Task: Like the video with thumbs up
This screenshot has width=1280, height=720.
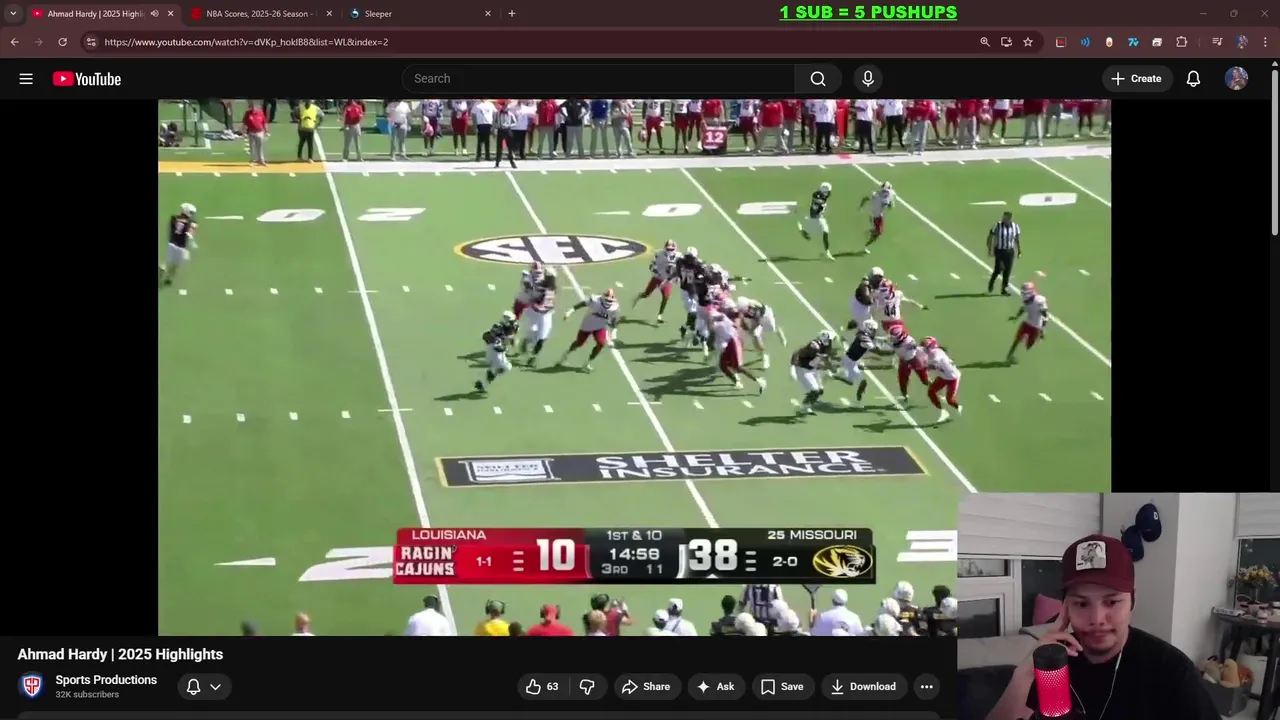Action: point(541,686)
